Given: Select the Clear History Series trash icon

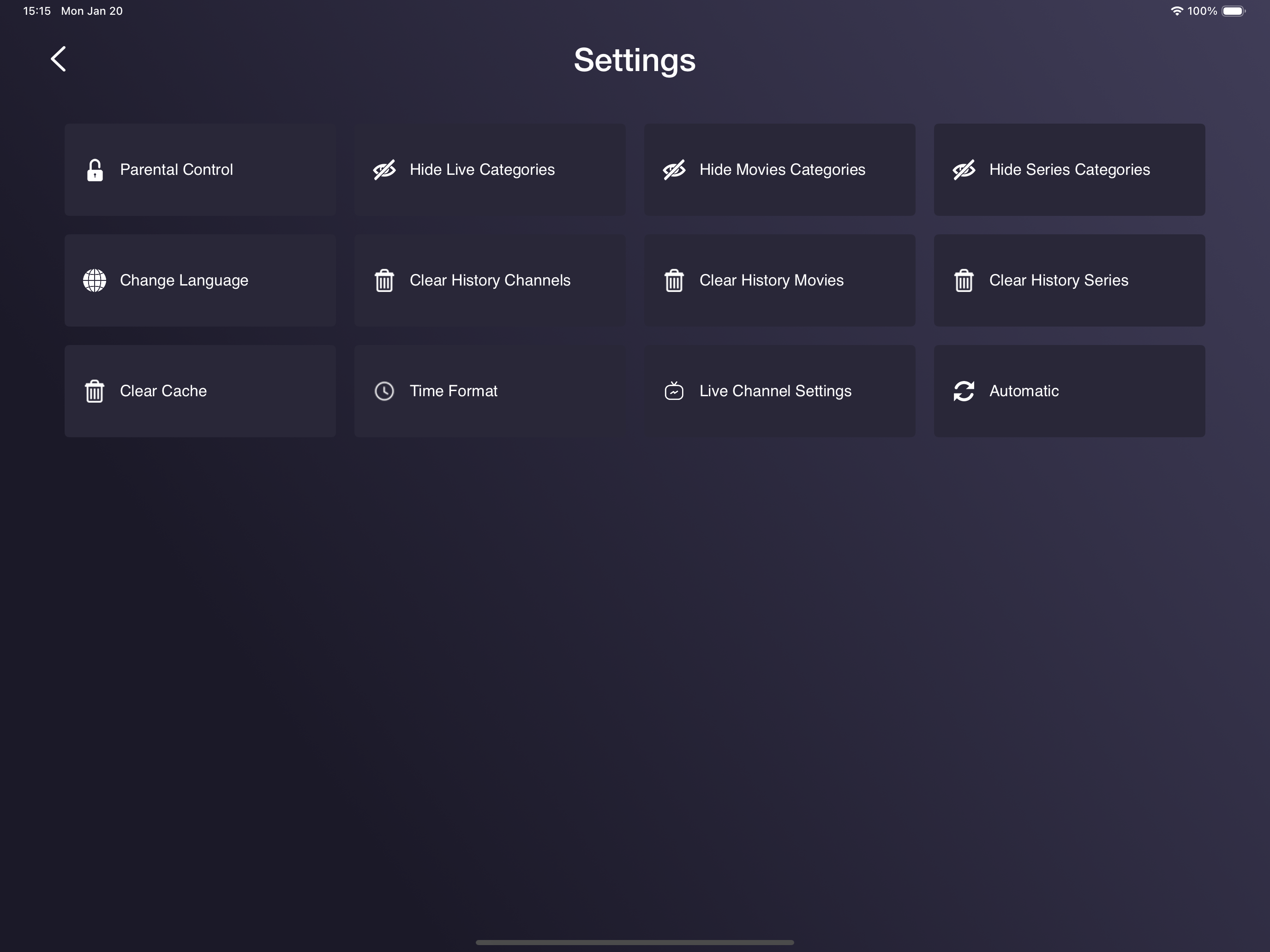Looking at the screenshot, I should [964, 280].
